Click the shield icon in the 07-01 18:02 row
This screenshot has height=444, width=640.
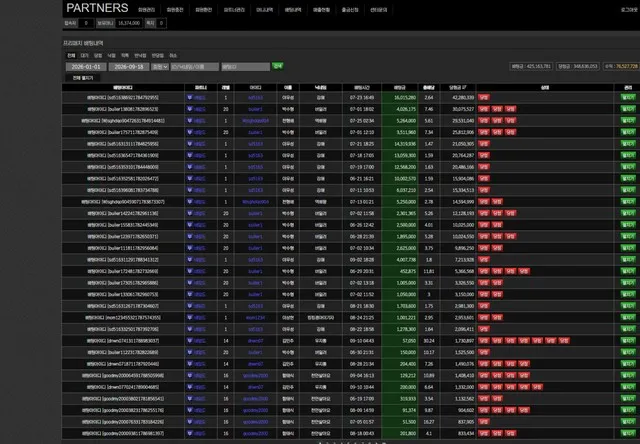point(190,109)
